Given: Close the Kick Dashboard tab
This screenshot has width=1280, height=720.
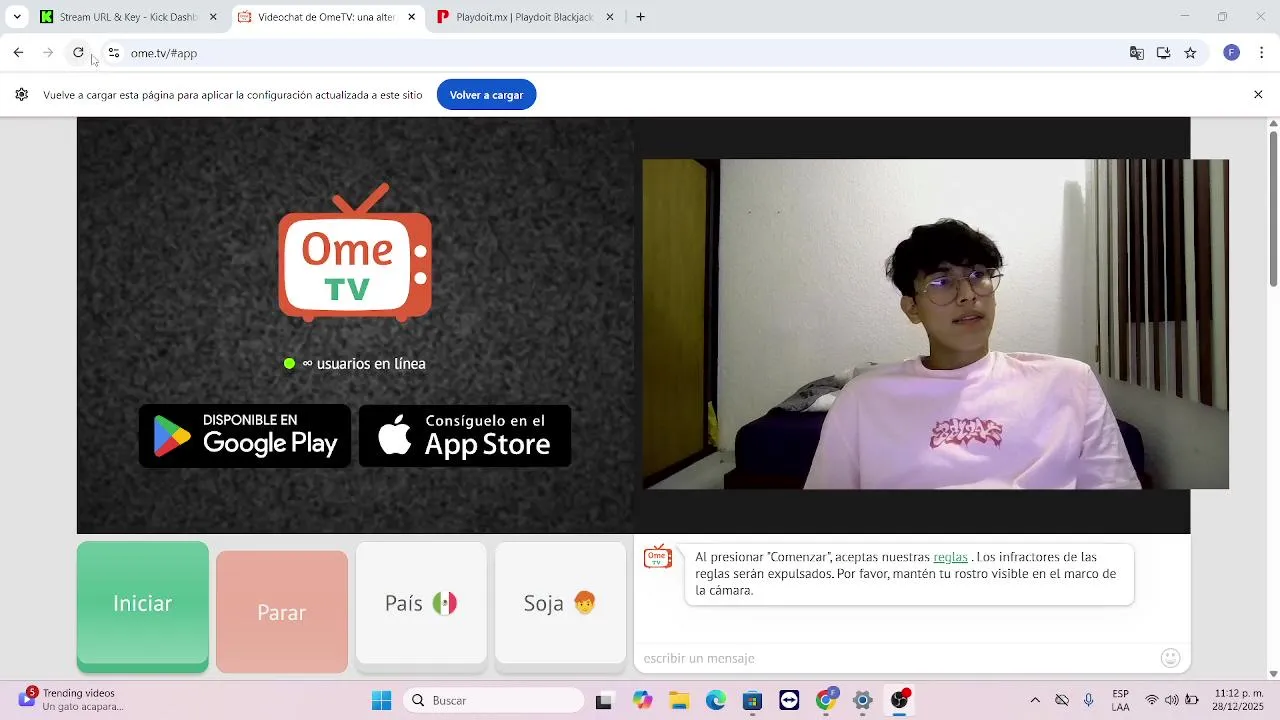Looking at the screenshot, I should (x=213, y=17).
